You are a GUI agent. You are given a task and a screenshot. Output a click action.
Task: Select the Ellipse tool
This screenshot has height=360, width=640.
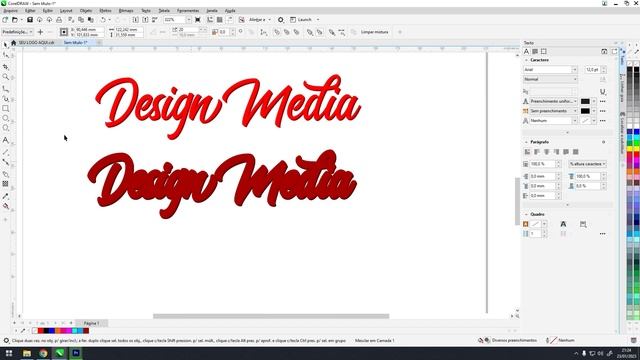click(x=5, y=118)
